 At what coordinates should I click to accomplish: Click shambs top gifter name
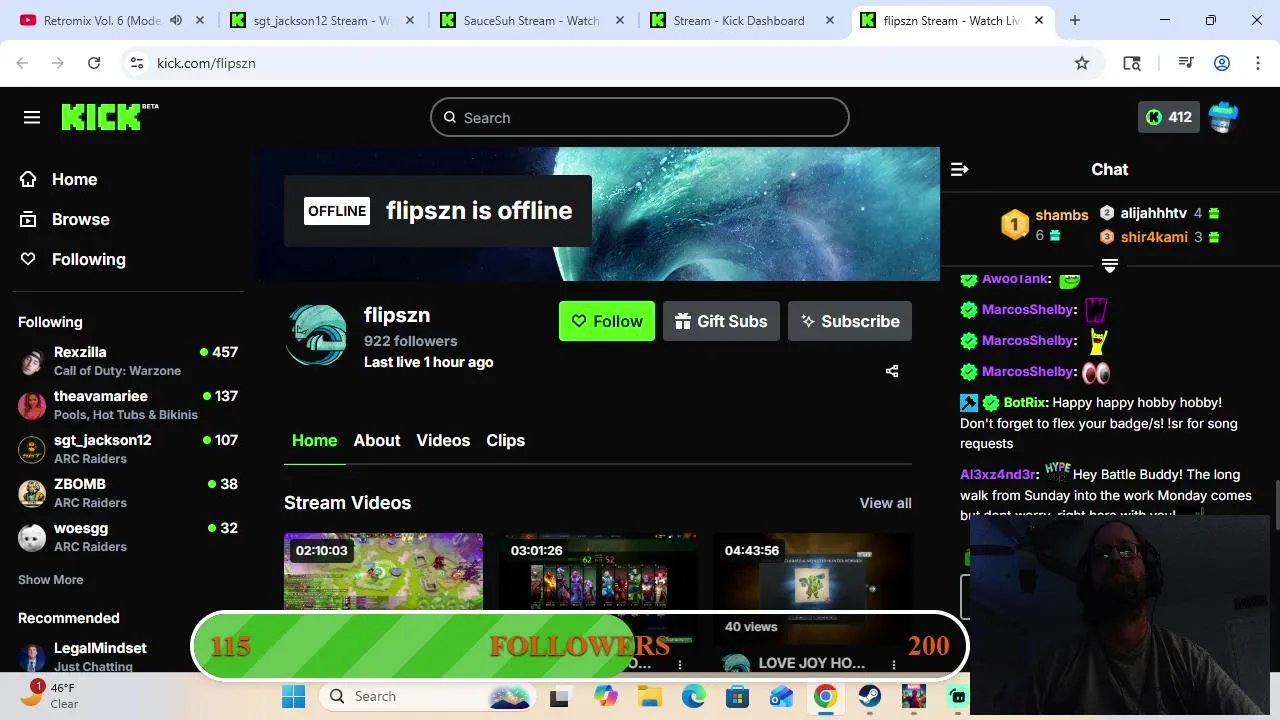tap(1061, 215)
